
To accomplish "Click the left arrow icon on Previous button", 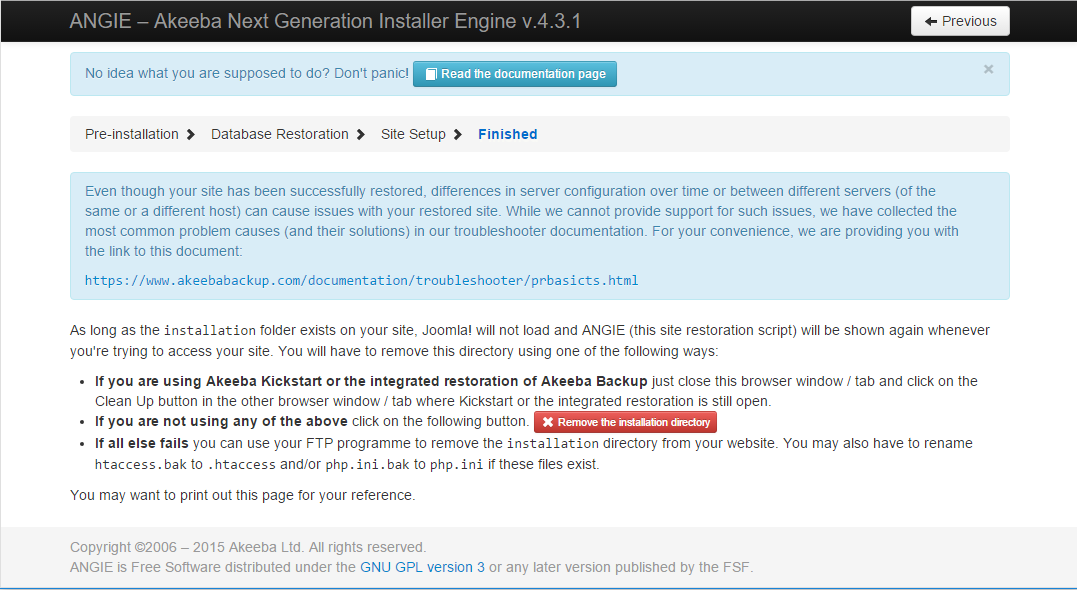I will [x=931, y=21].
